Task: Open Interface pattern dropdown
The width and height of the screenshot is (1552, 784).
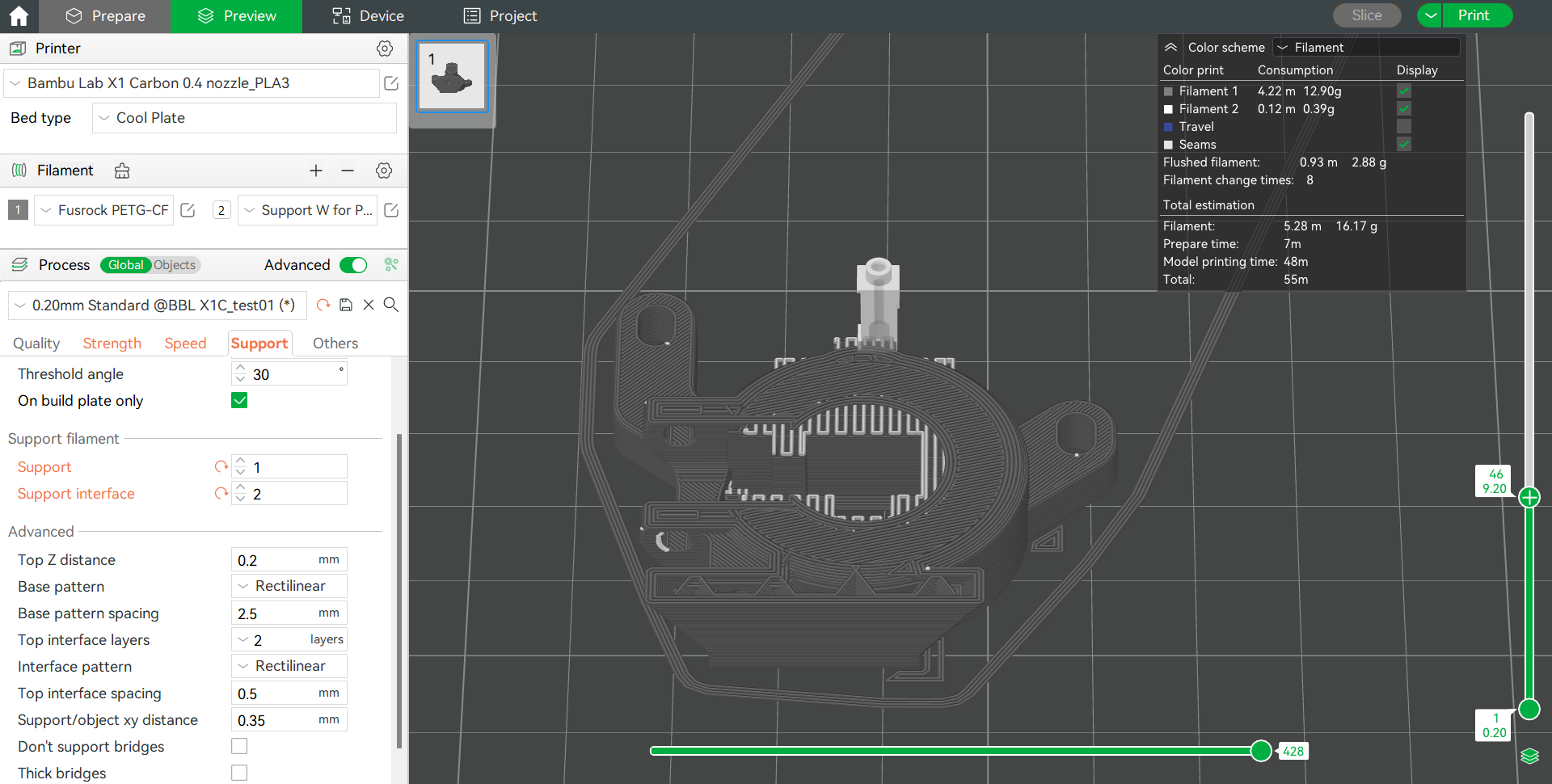Action: click(x=289, y=666)
